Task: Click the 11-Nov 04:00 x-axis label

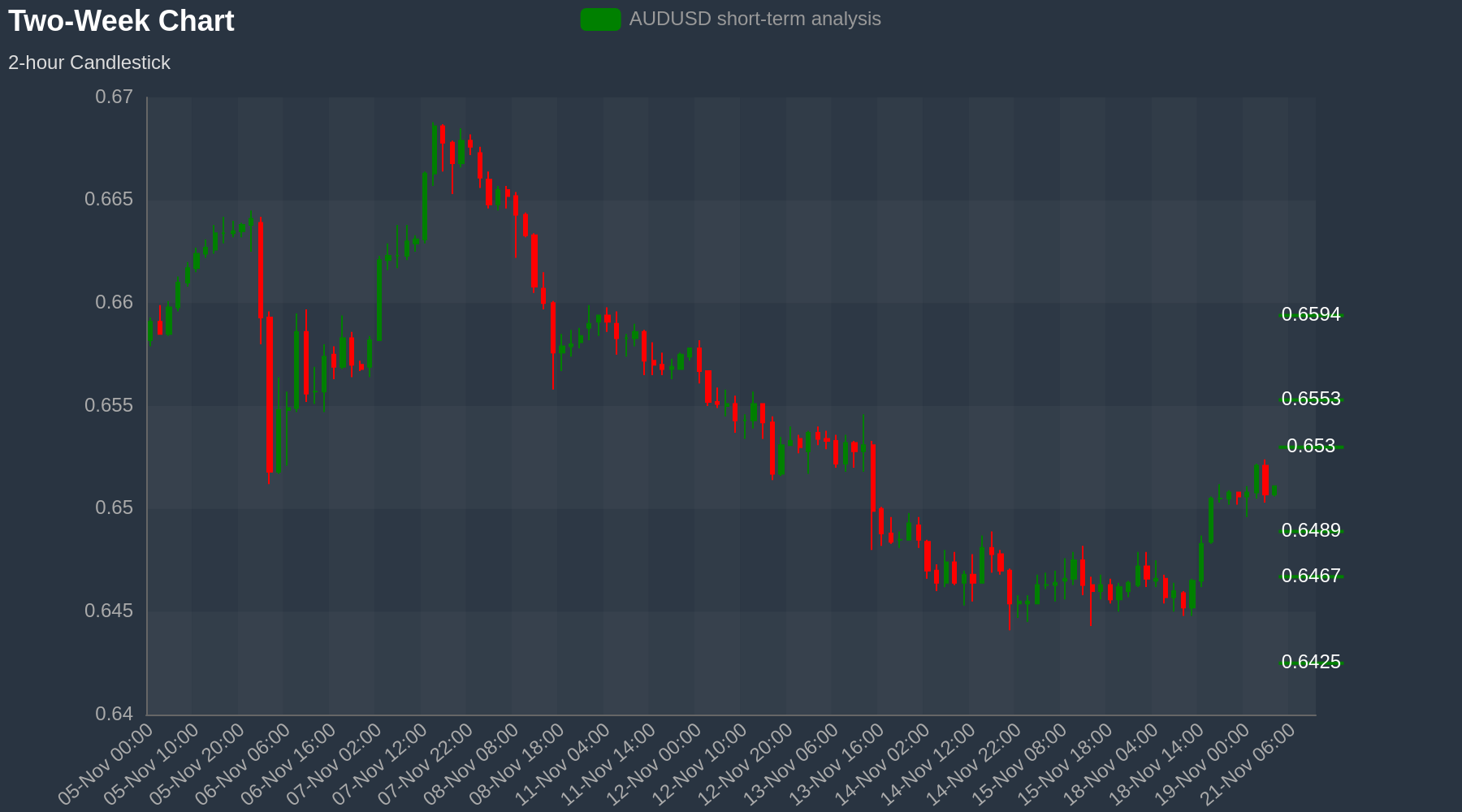Action: tap(562, 764)
